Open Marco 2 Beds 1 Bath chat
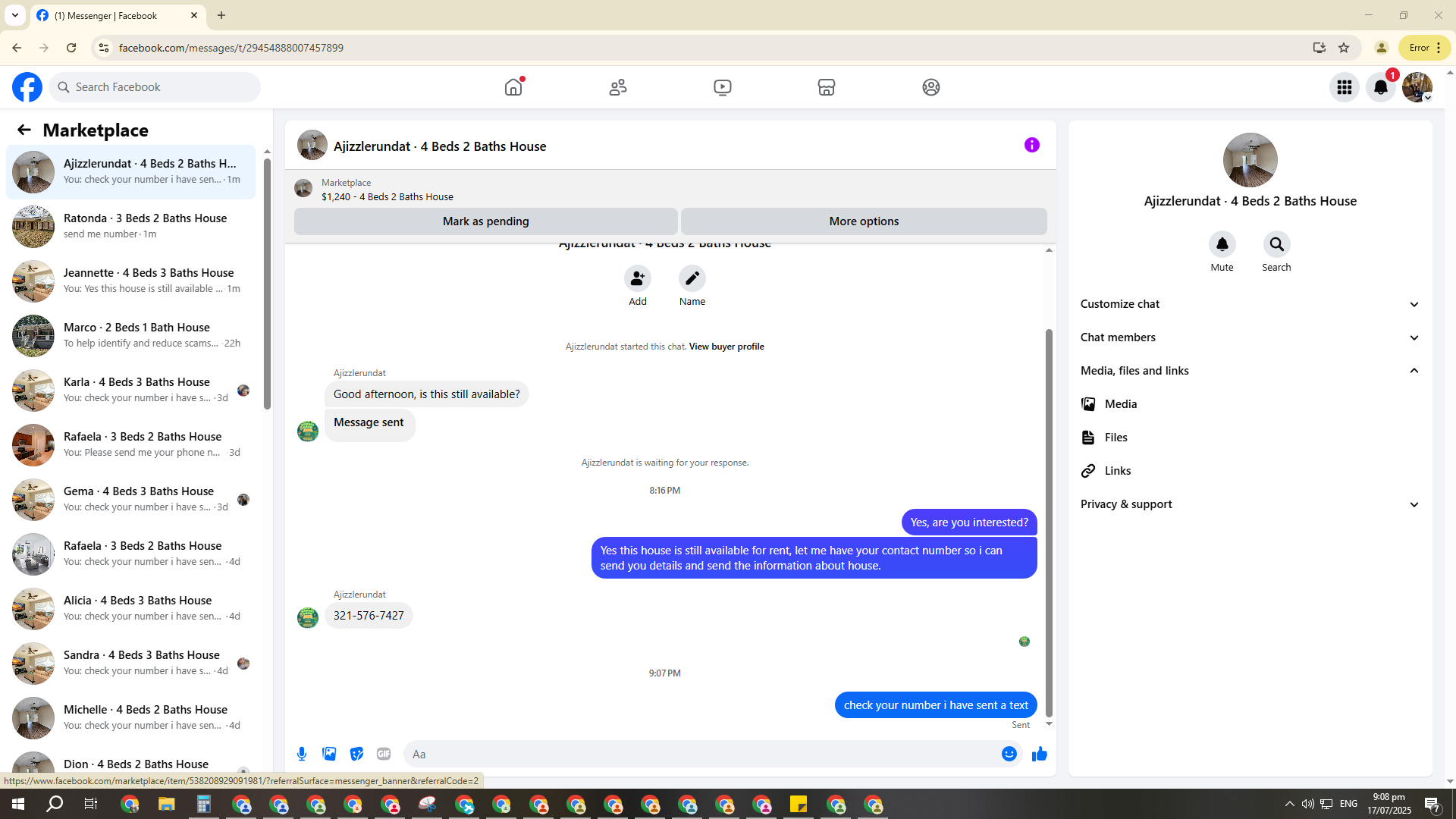 pyautogui.click(x=130, y=335)
